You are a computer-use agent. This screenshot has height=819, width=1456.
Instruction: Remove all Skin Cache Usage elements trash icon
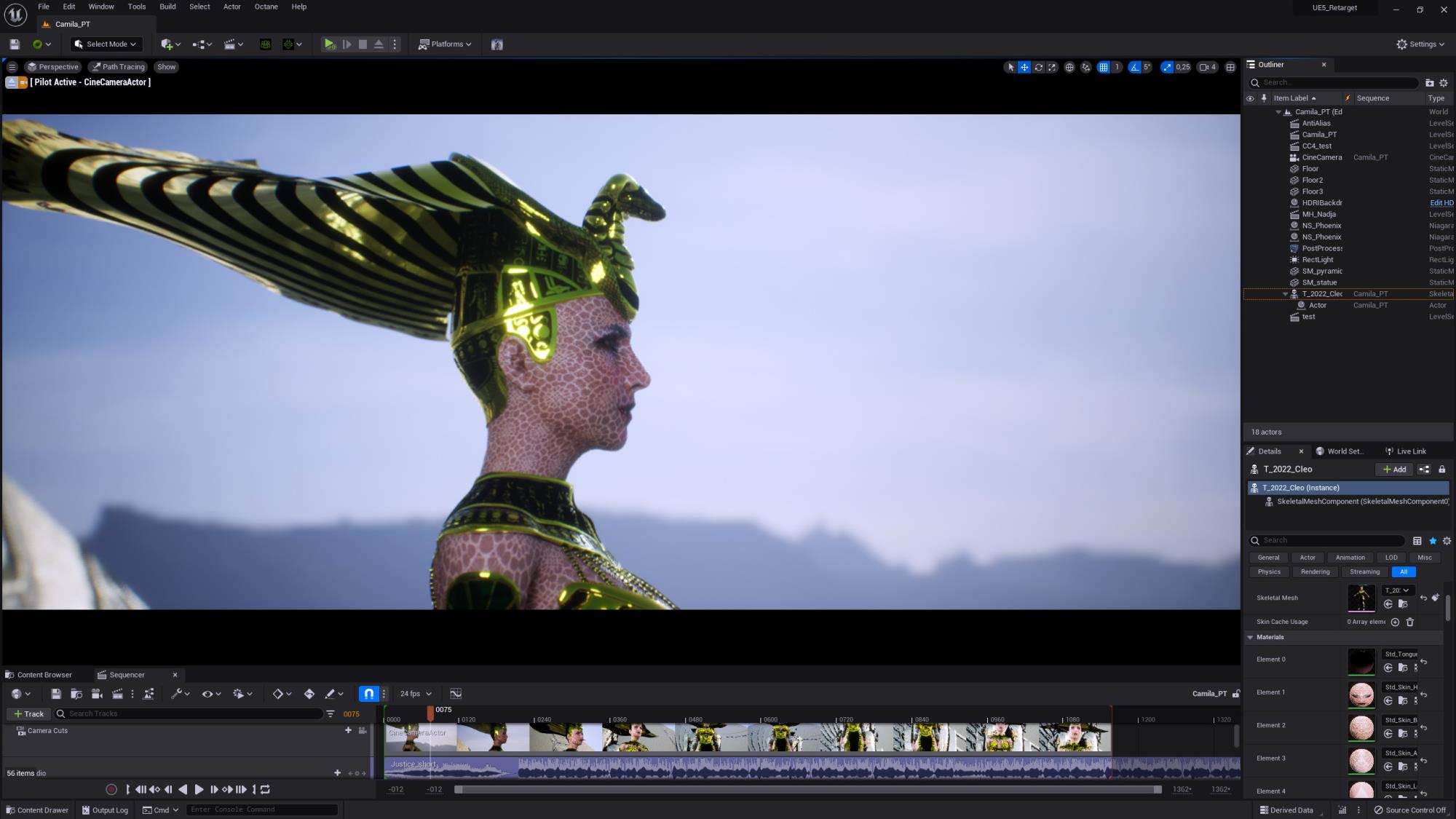coord(1409,622)
